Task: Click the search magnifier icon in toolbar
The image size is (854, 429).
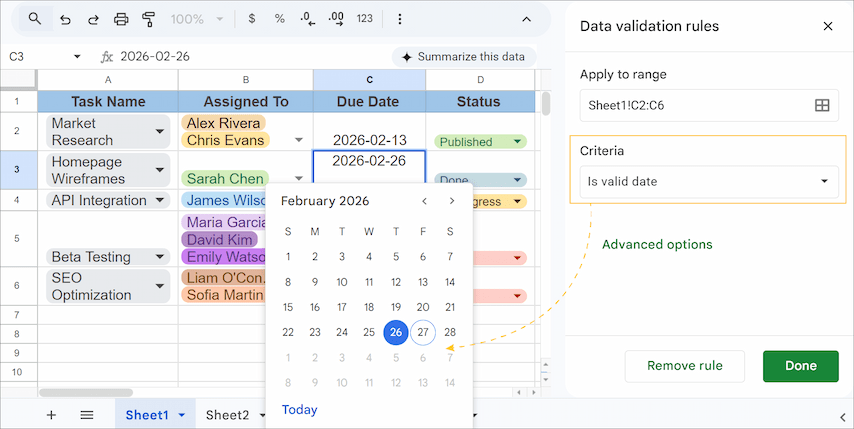Action: tap(35, 19)
